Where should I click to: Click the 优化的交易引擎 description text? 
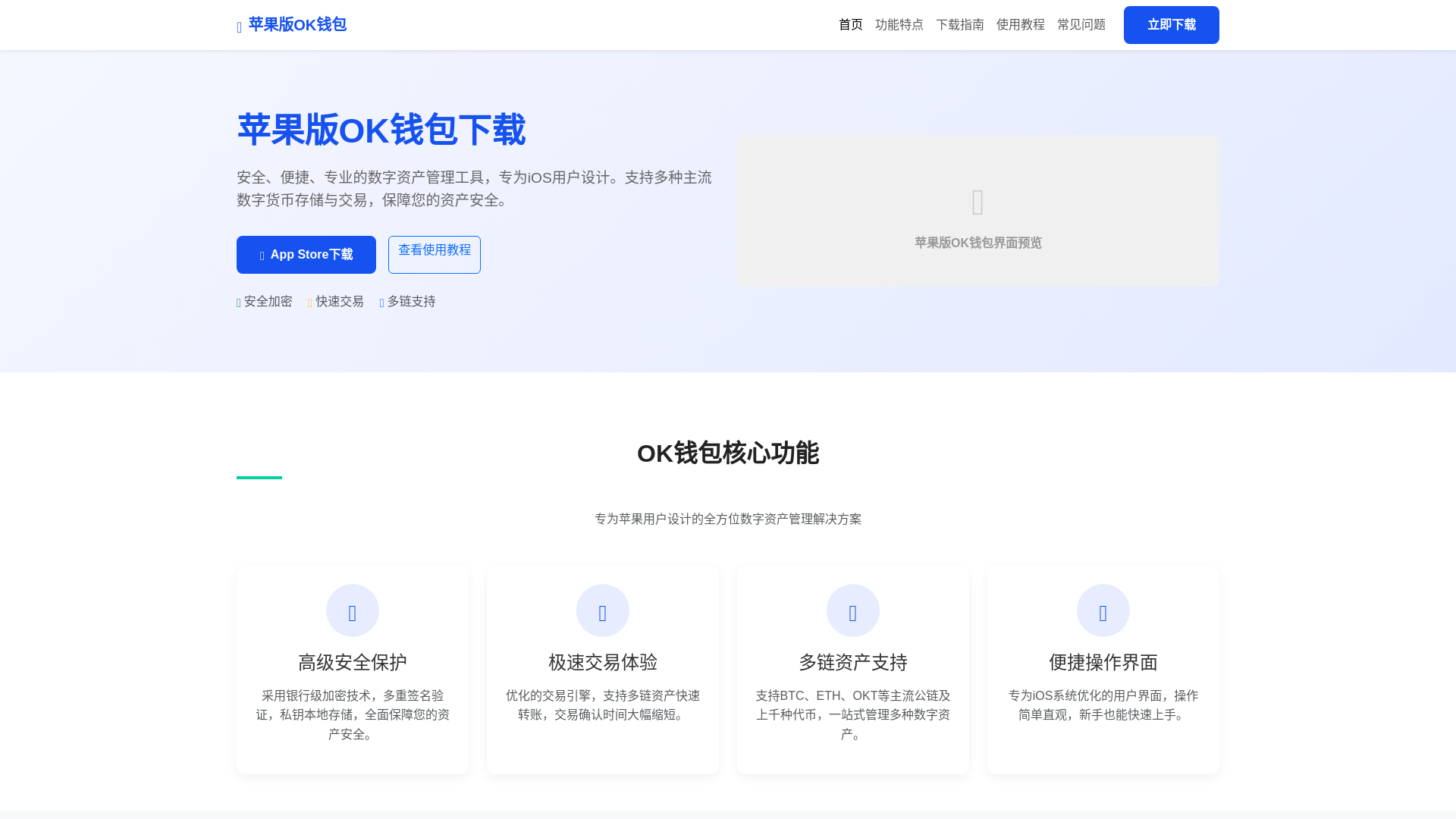[x=603, y=705]
